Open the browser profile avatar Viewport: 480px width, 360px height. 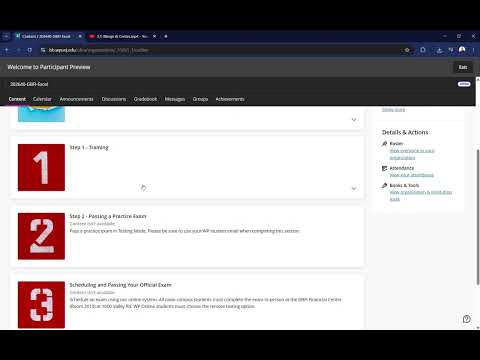[462, 50]
